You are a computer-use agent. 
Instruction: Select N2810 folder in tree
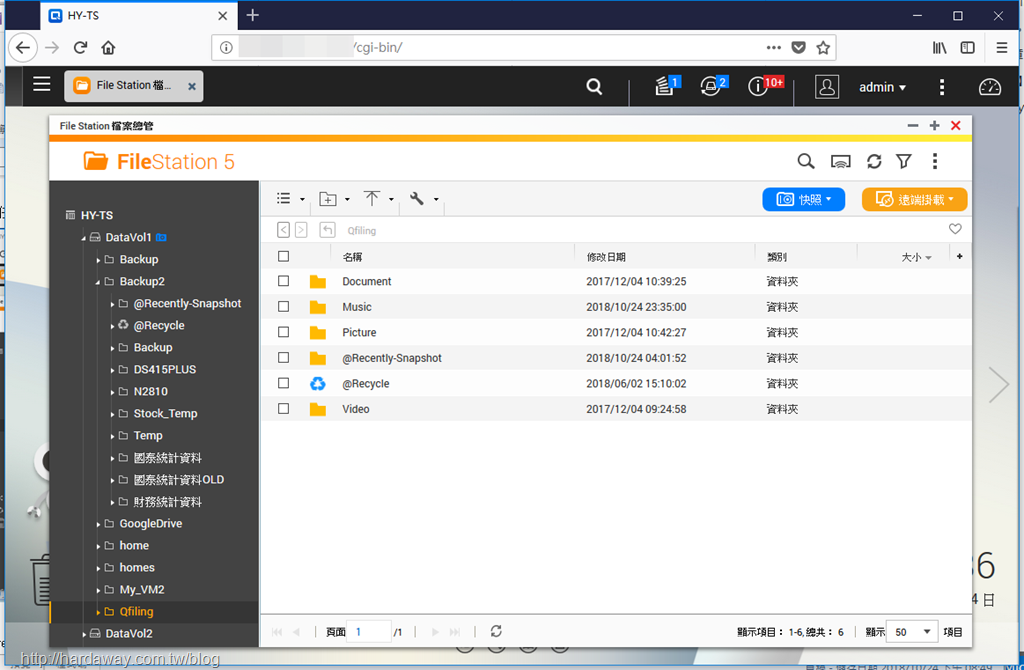click(x=150, y=391)
